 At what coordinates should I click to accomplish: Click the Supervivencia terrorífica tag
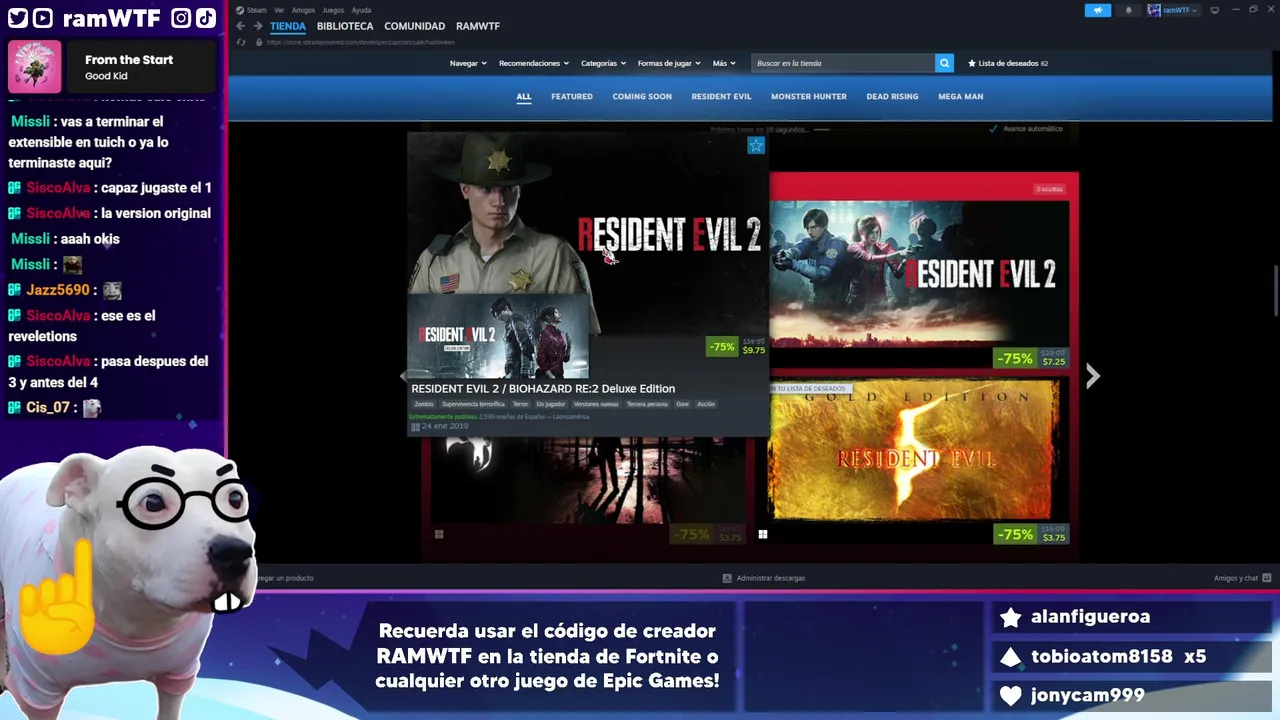pos(473,404)
